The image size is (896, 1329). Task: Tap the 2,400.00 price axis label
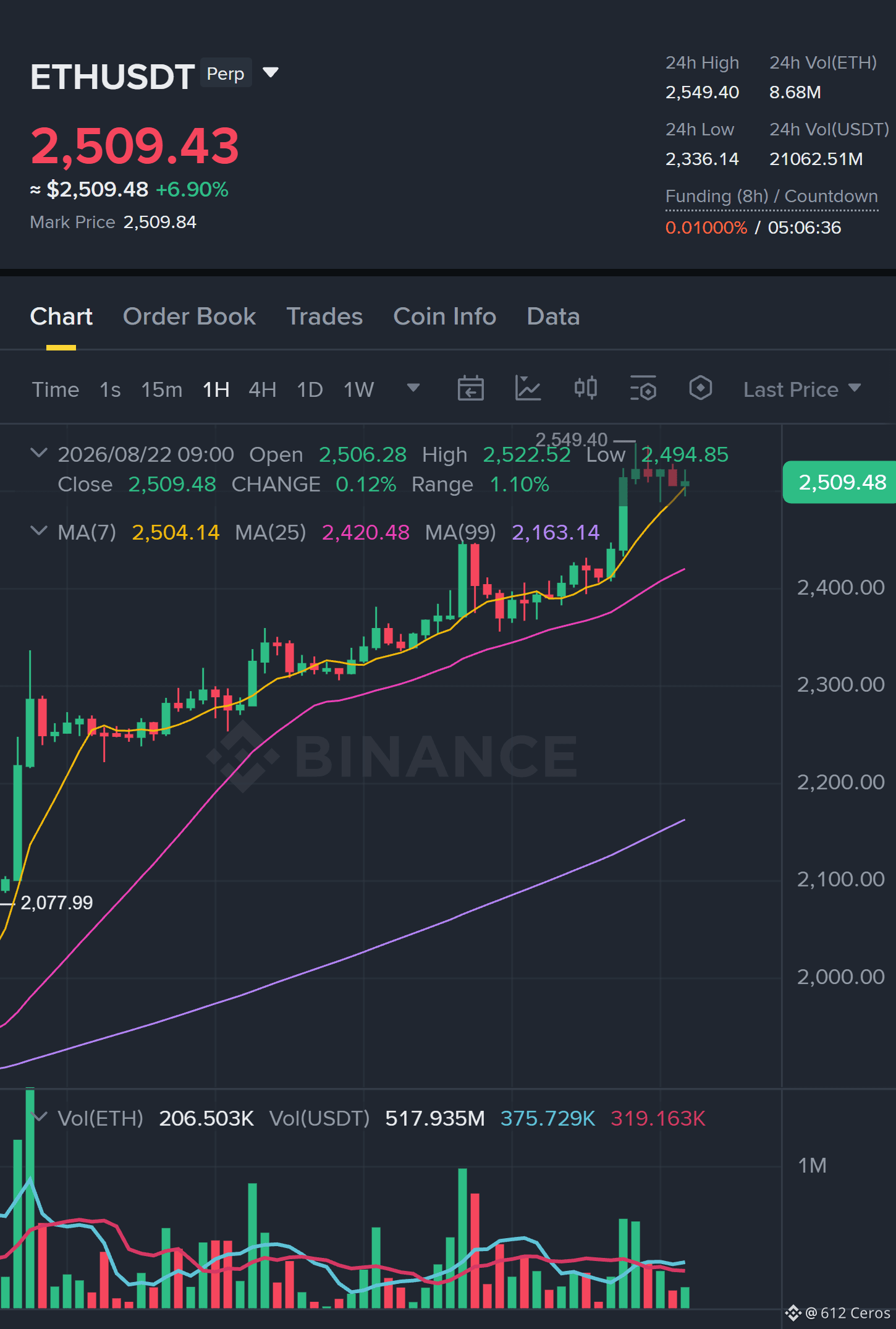841,587
